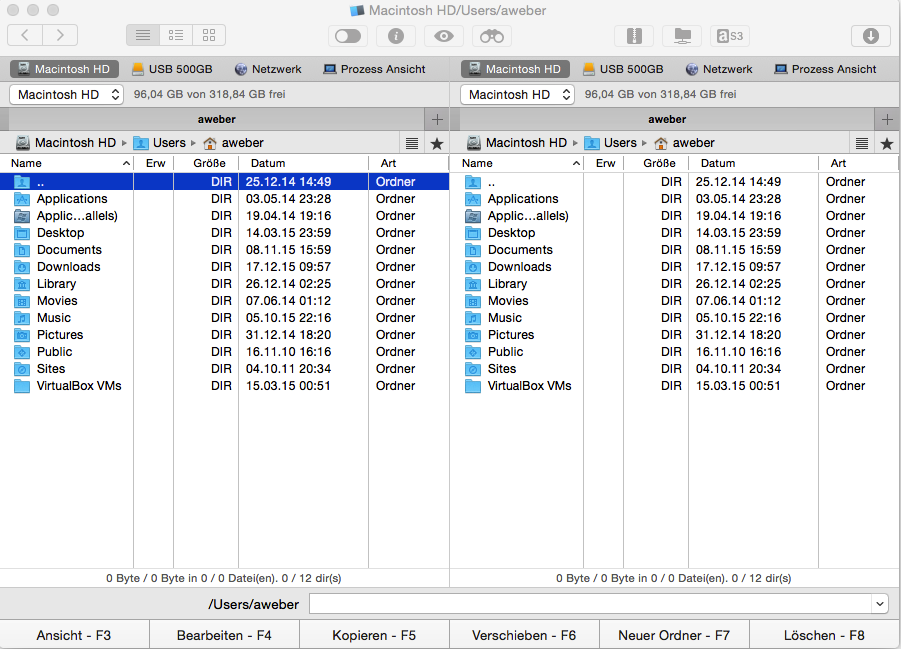
Task: Open the file info icon
Action: click(396, 36)
